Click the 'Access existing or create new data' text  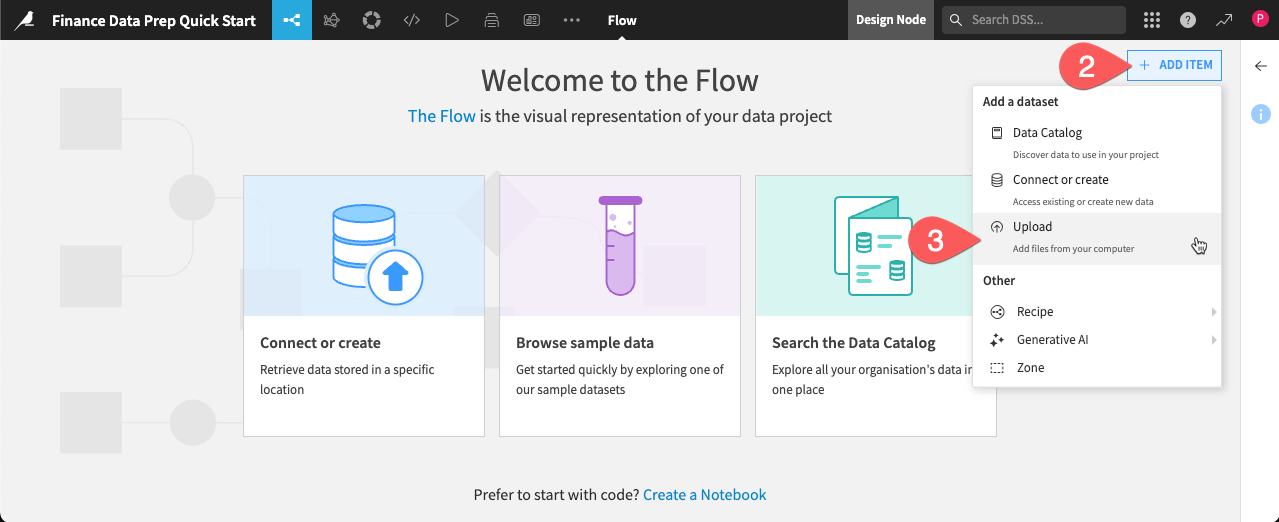(1083, 202)
